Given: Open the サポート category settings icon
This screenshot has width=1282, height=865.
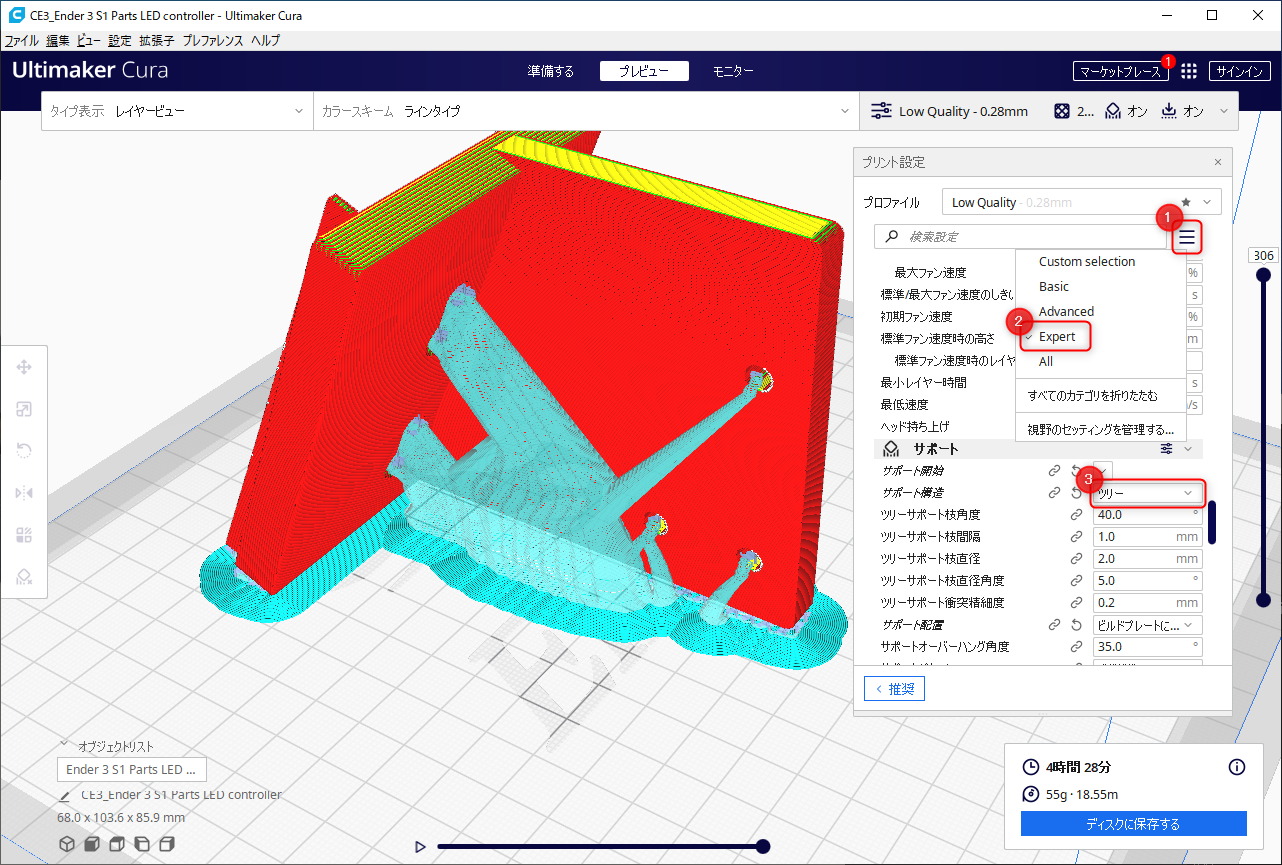Looking at the screenshot, I should coord(1166,449).
